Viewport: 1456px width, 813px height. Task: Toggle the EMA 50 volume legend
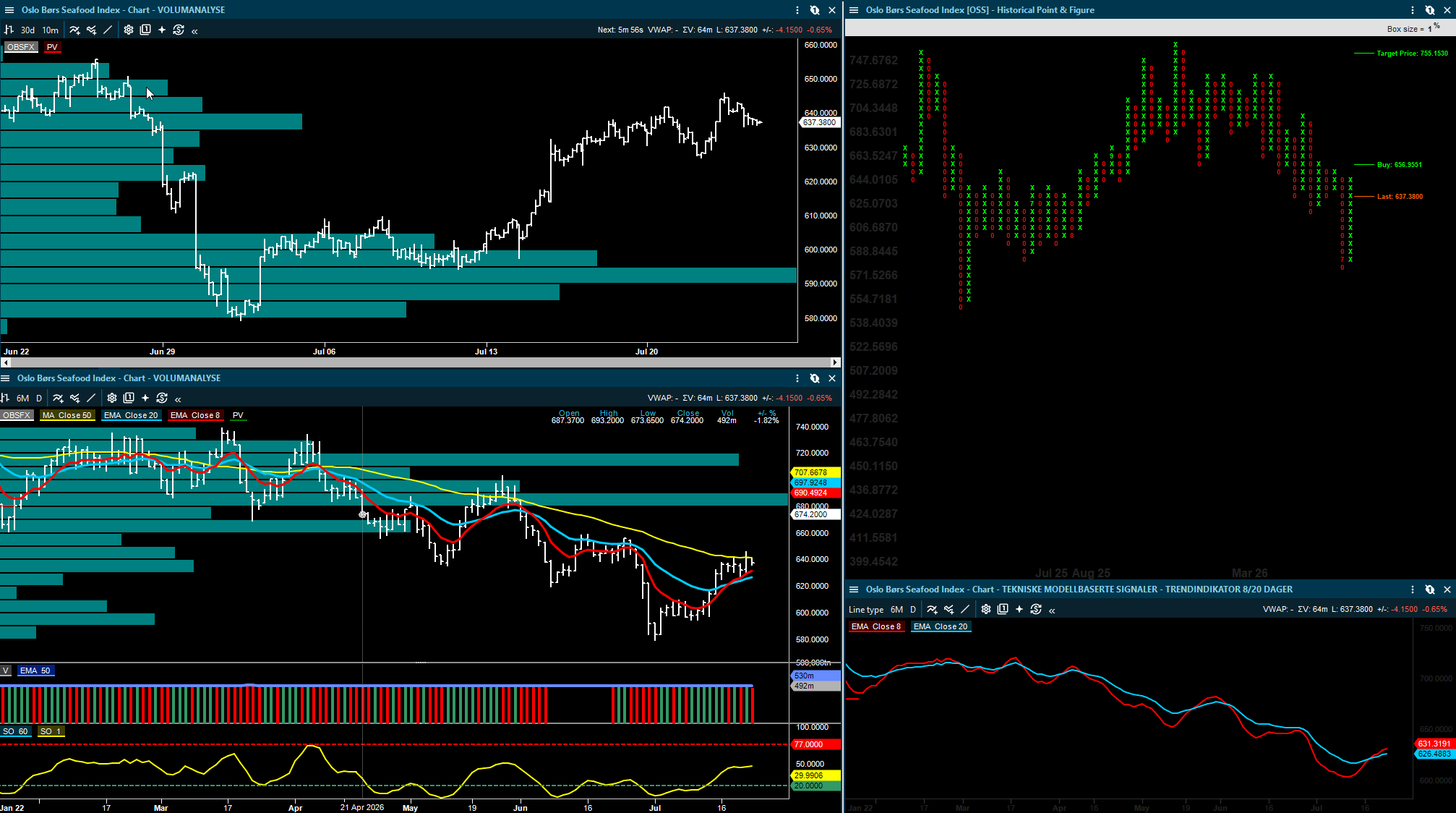tap(35, 671)
